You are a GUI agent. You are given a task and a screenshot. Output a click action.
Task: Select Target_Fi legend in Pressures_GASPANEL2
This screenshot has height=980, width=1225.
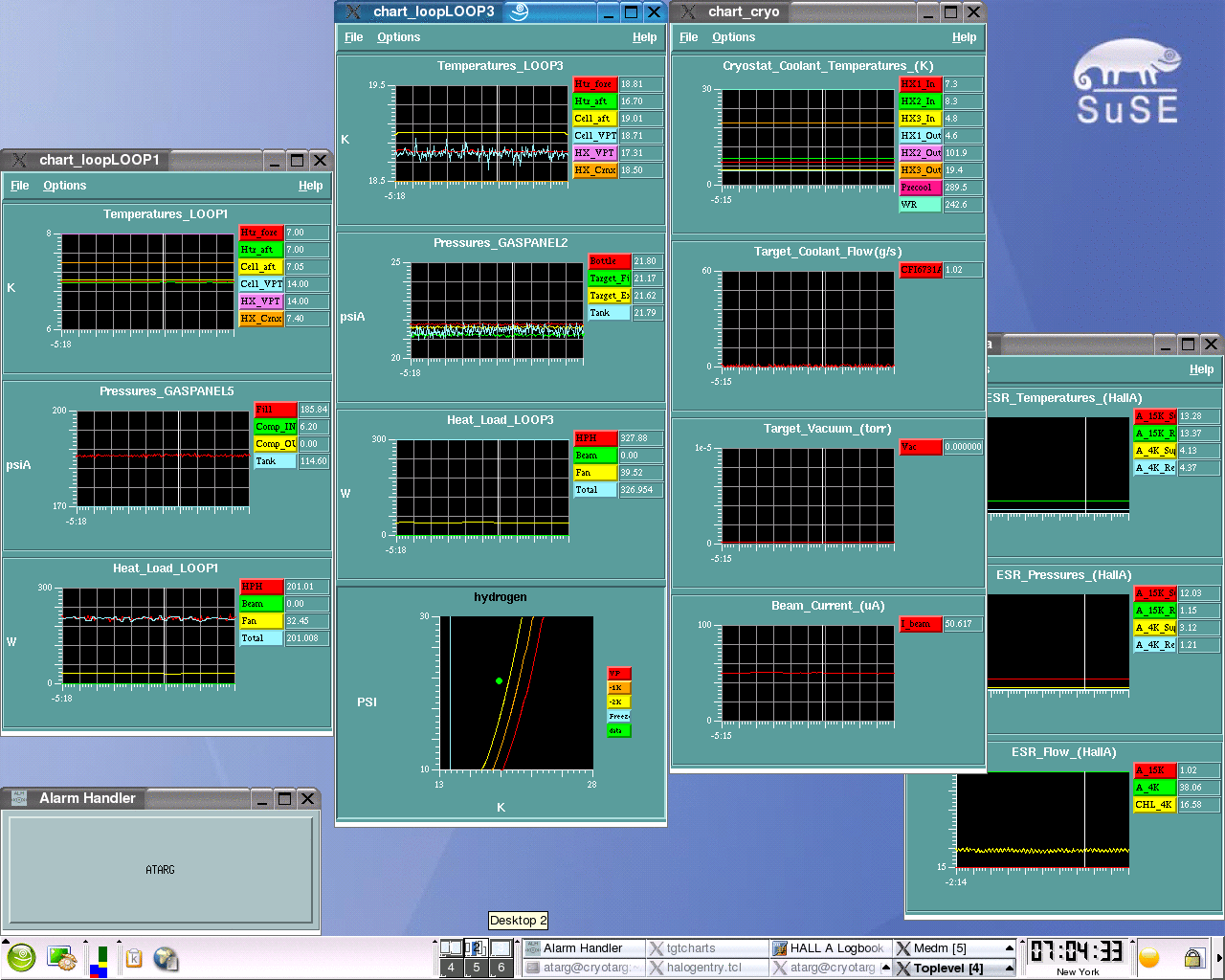[609, 278]
